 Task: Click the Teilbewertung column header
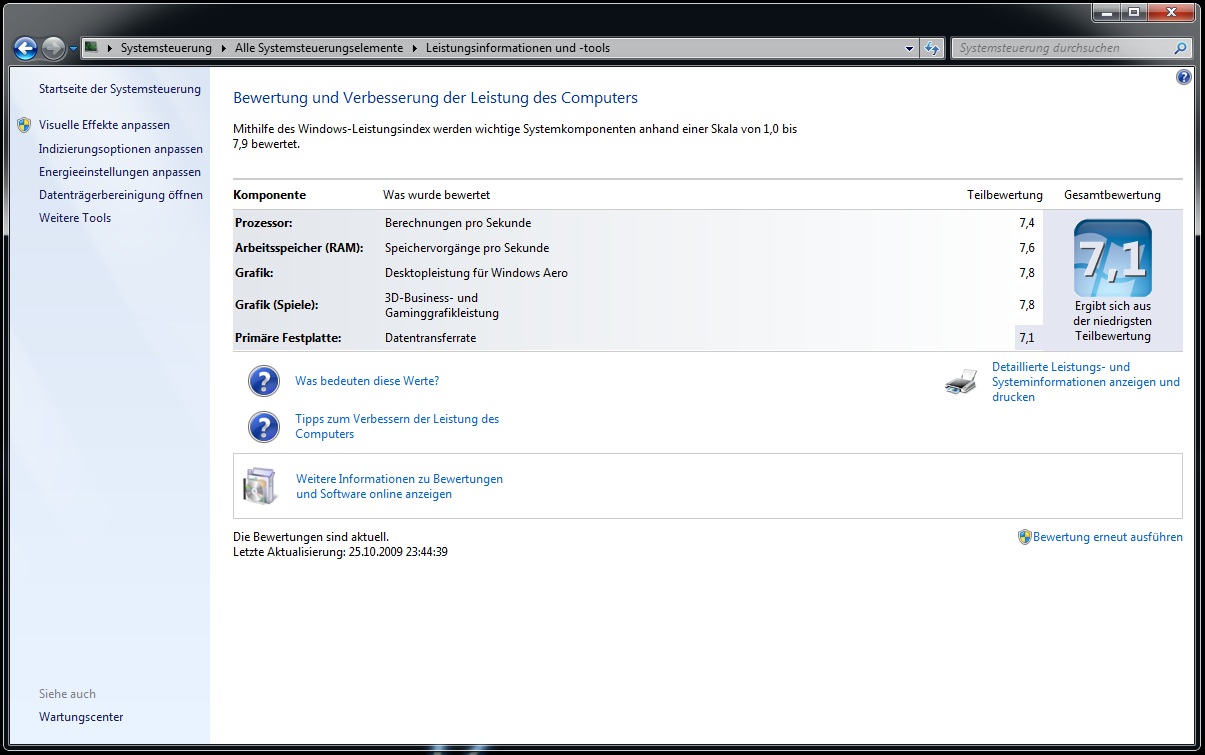coord(1004,195)
